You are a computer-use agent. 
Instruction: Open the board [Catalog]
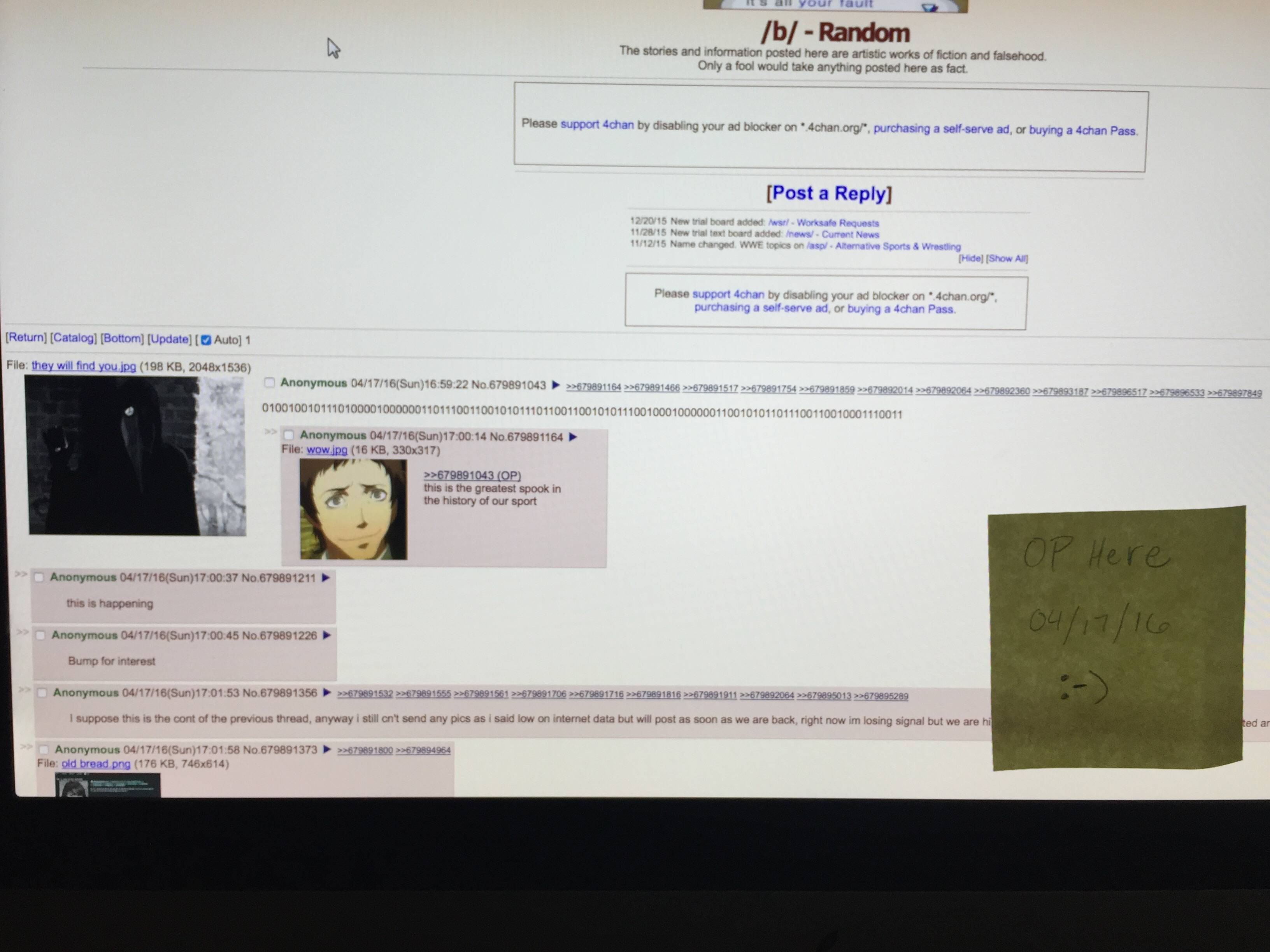pyautogui.click(x=74, y=338)
